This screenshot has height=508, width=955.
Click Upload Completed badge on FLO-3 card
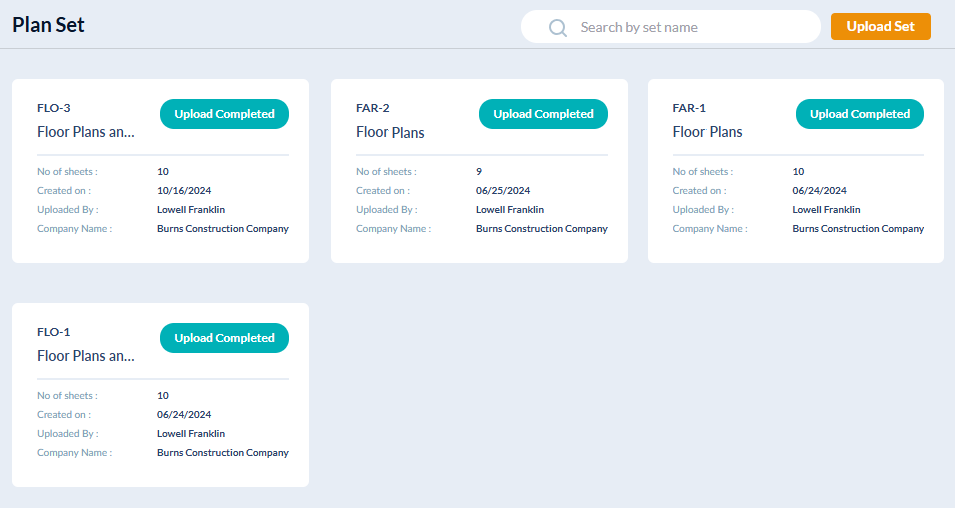pyautogui.click(x=224, y=114)
